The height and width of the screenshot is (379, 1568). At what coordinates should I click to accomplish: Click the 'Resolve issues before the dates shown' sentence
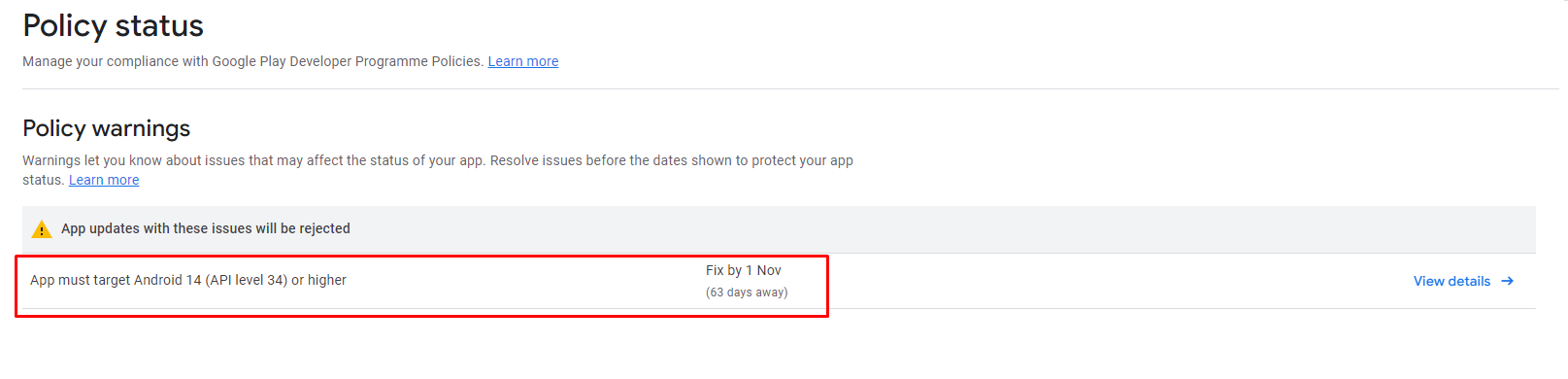[672, 160]
